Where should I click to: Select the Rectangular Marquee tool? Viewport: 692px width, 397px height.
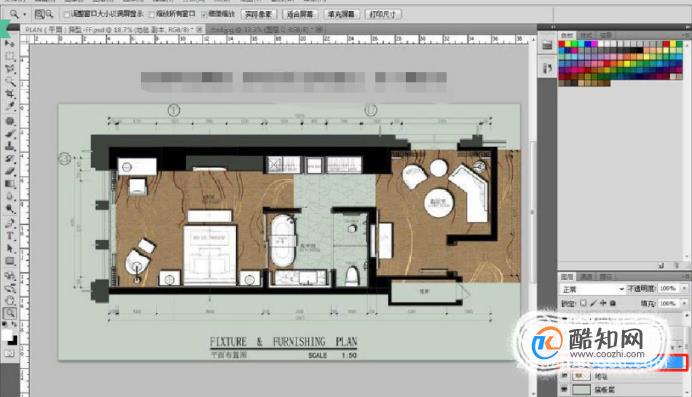(x=9, y=56)
